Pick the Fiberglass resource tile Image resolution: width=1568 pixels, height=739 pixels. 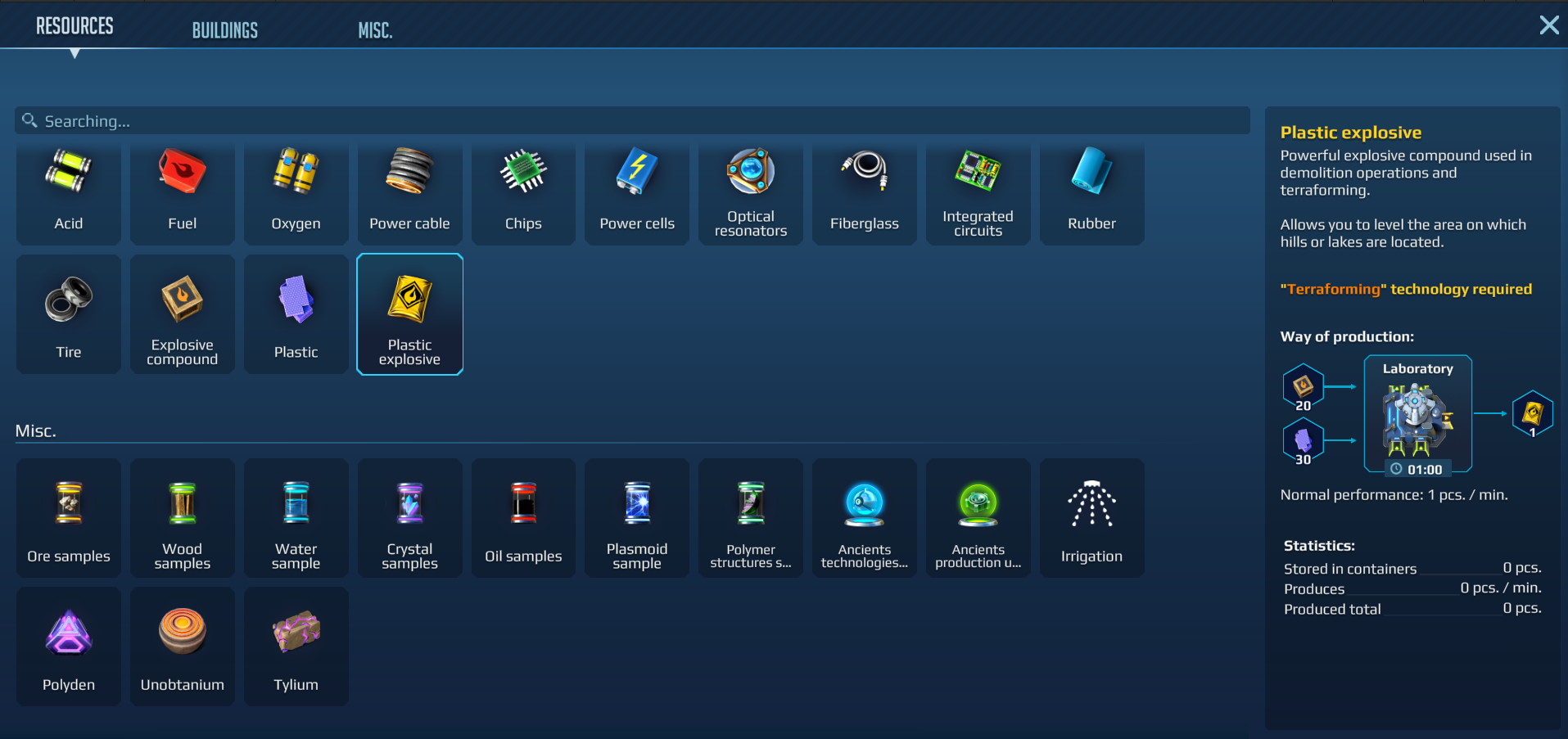(x=865, y=193)
